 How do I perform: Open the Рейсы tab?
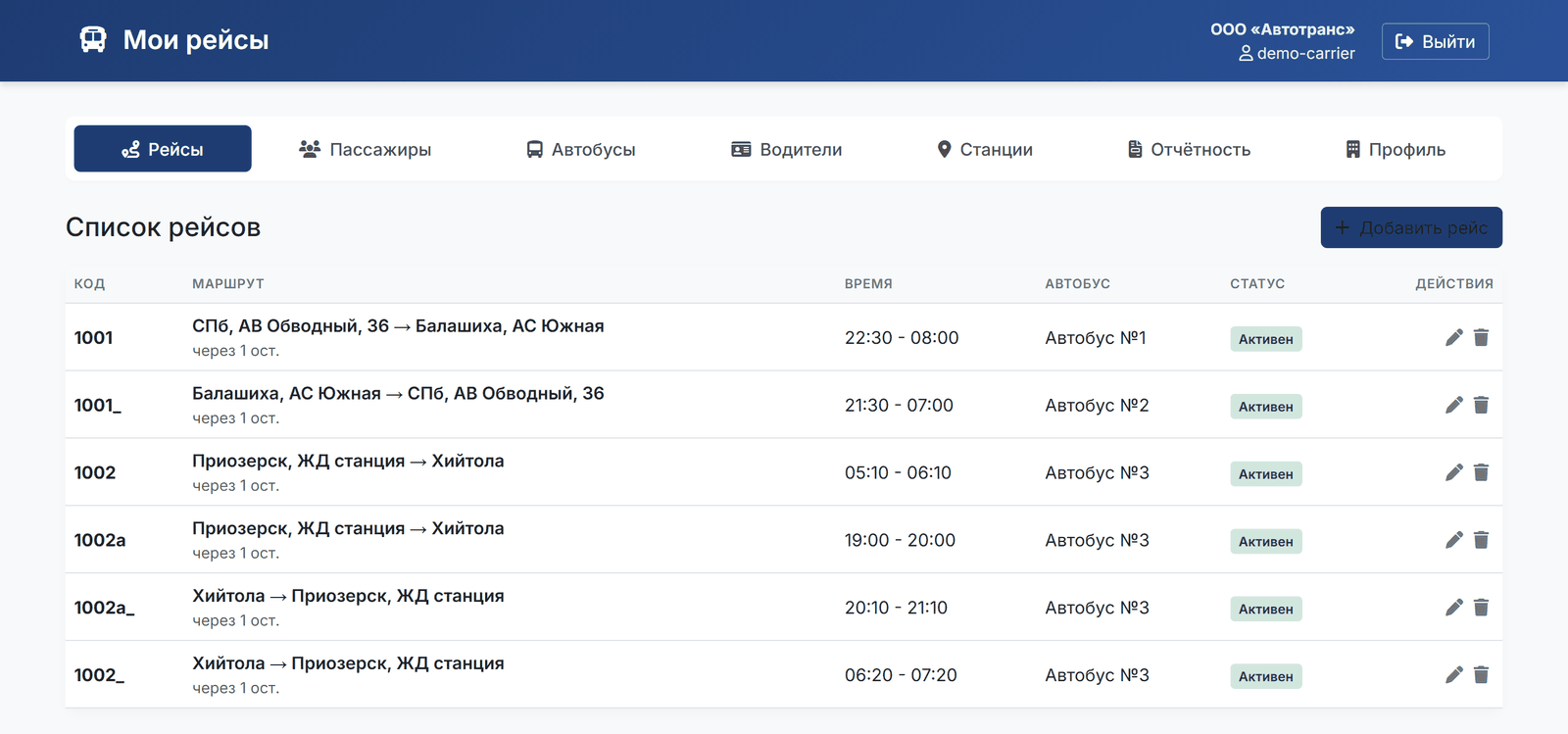(163, 149)
